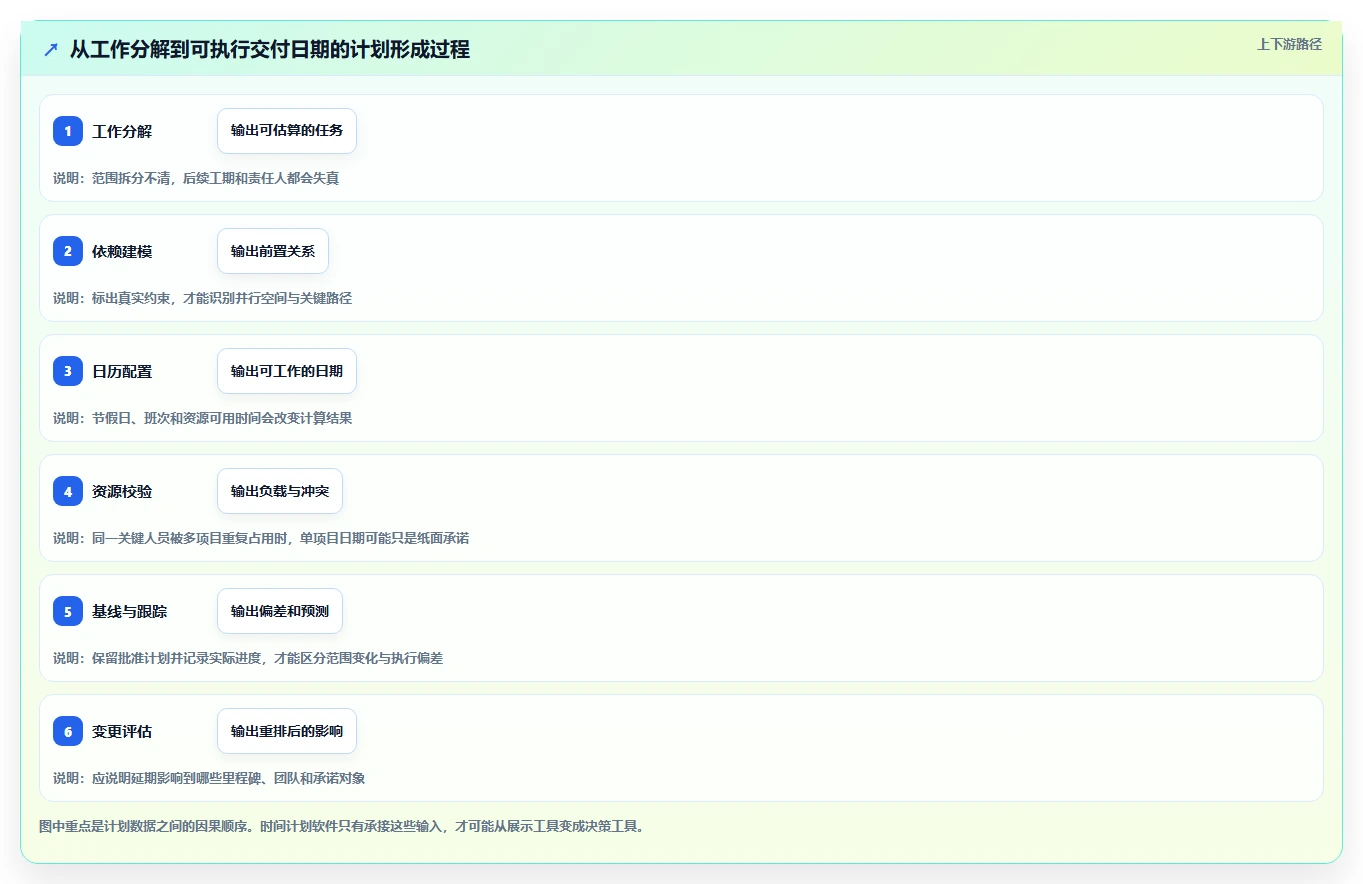
Task: Click step number badge 5
Action: pos(68,611)
